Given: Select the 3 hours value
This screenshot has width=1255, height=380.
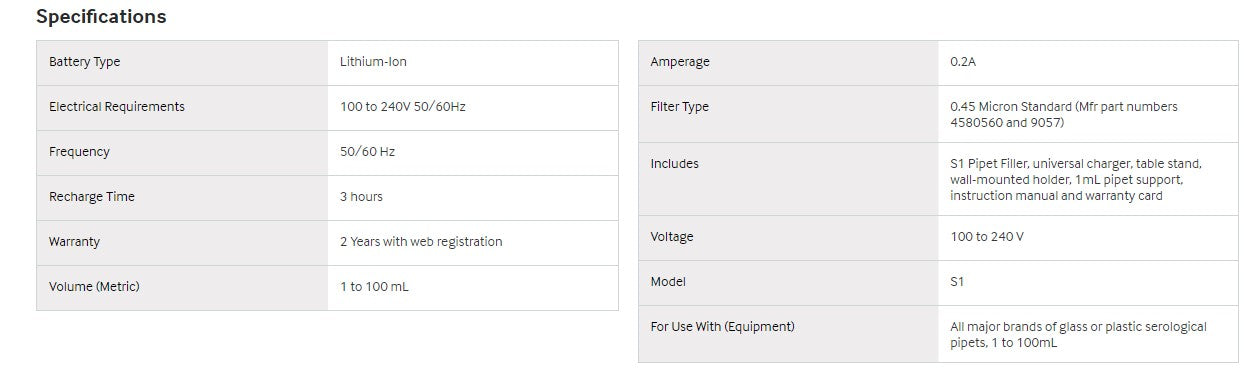Looking at the screenshot, I should pyautogui.click(x=361, y=197).
